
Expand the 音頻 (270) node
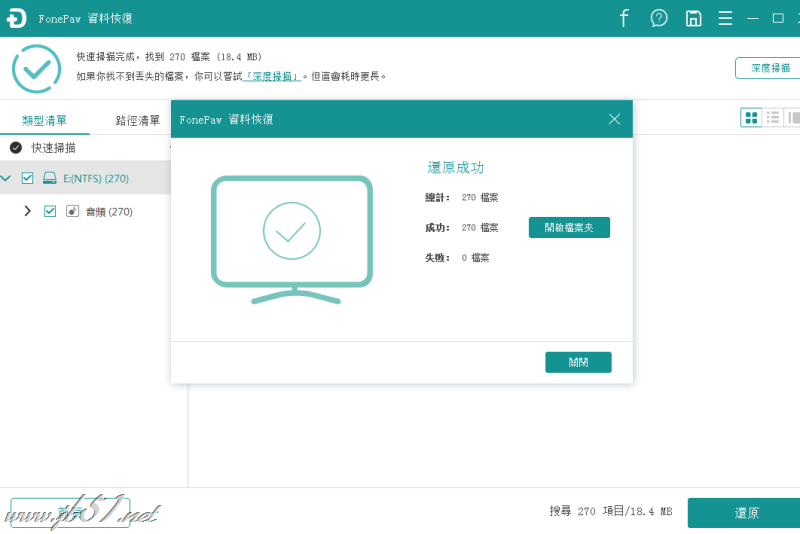[28, 211]
